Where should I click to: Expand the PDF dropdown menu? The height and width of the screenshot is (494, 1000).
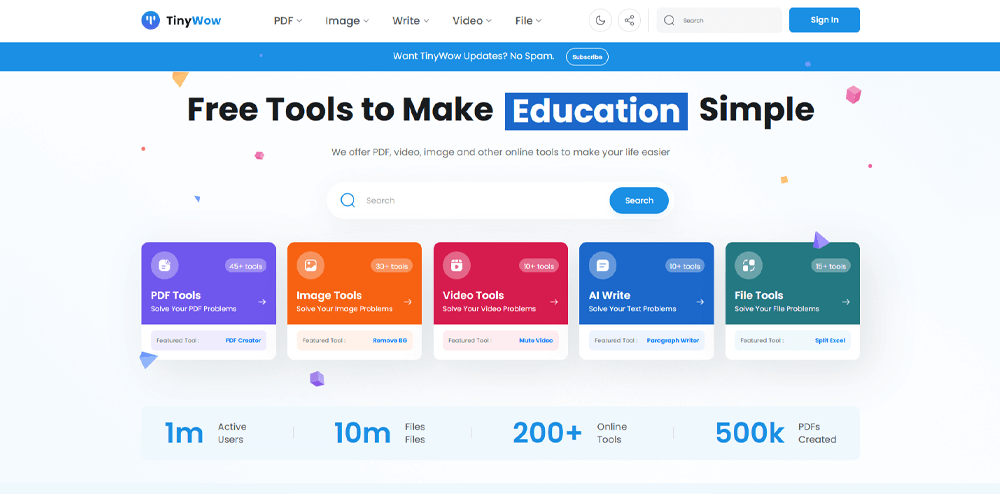(x=288, y=20)
